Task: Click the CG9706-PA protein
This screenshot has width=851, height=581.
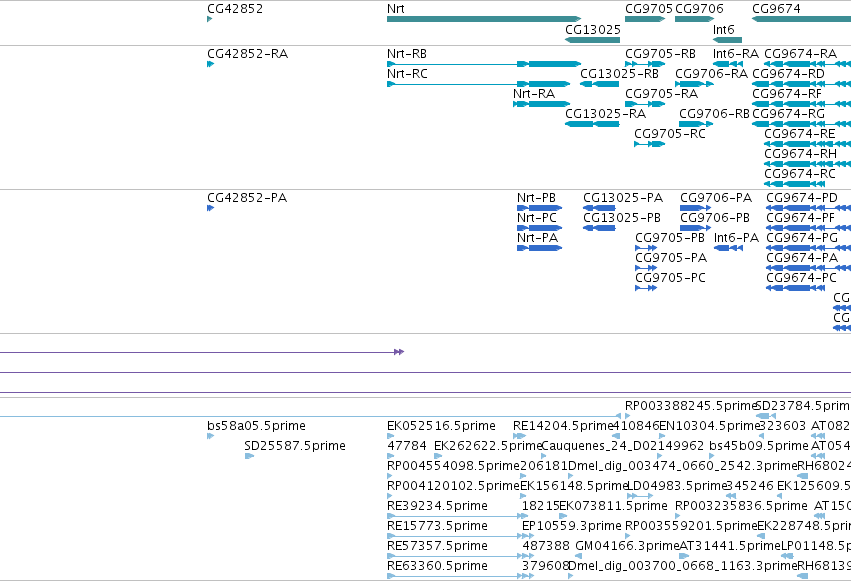Action: (x=695, y=208)
